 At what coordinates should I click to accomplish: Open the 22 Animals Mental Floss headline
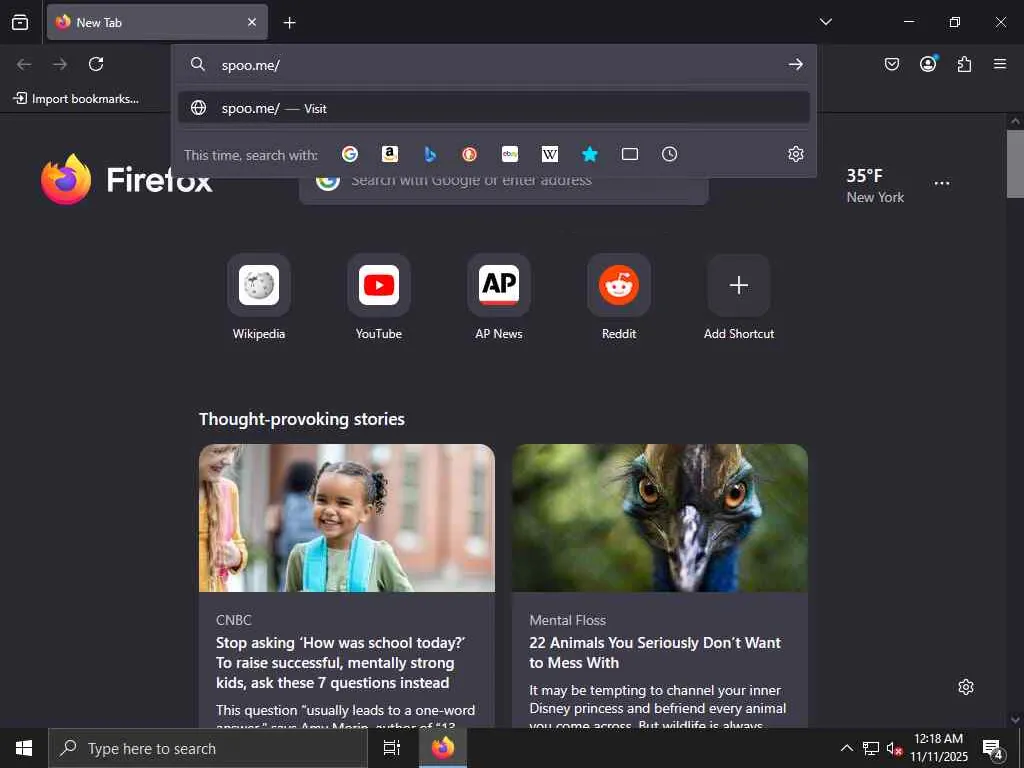655,652
